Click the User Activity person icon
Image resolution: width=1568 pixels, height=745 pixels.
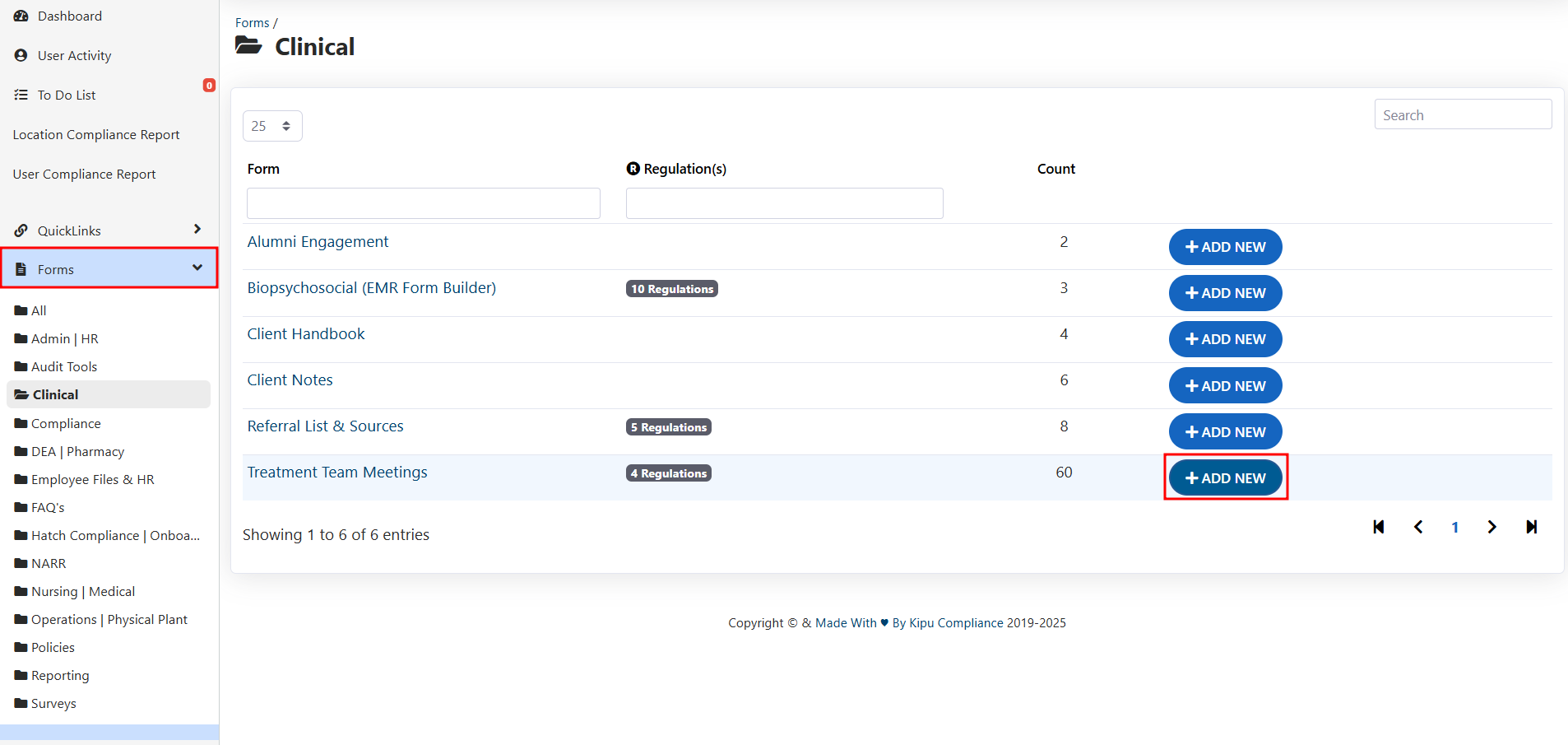21,56
